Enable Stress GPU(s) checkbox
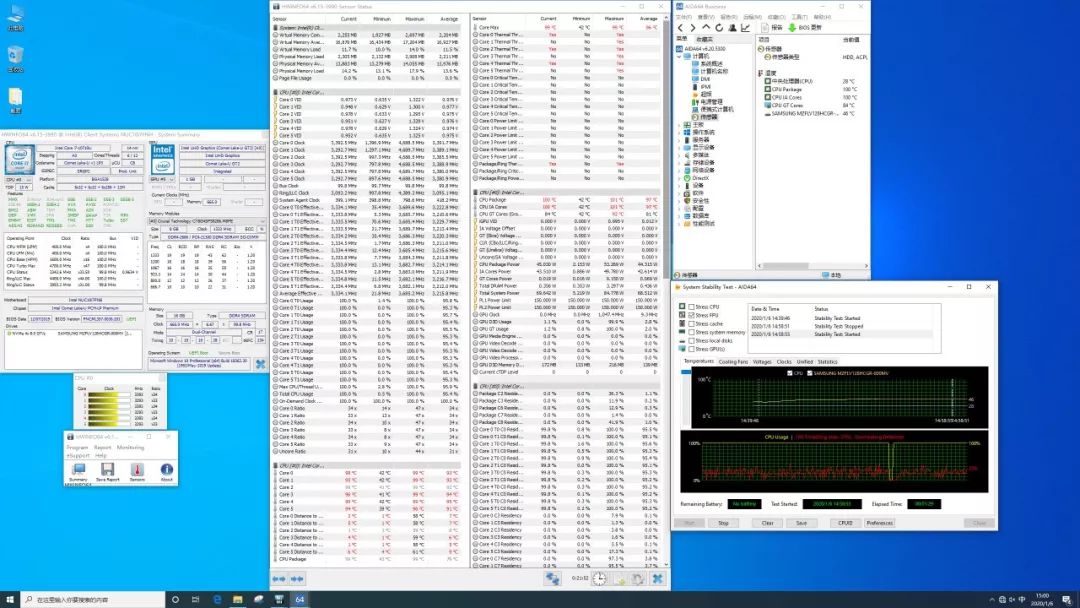The height and width of the screenshot is (608, 1080). click(692, 349)
